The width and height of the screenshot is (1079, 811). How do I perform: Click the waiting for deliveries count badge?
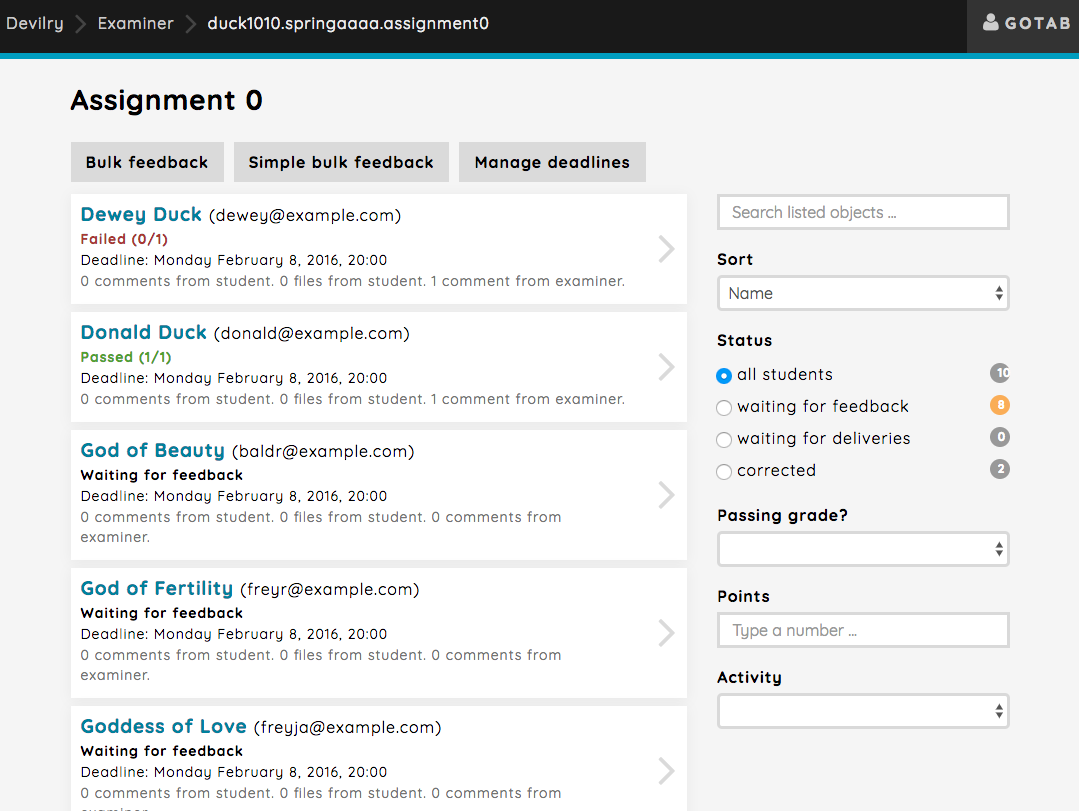tap(1000, 437)
